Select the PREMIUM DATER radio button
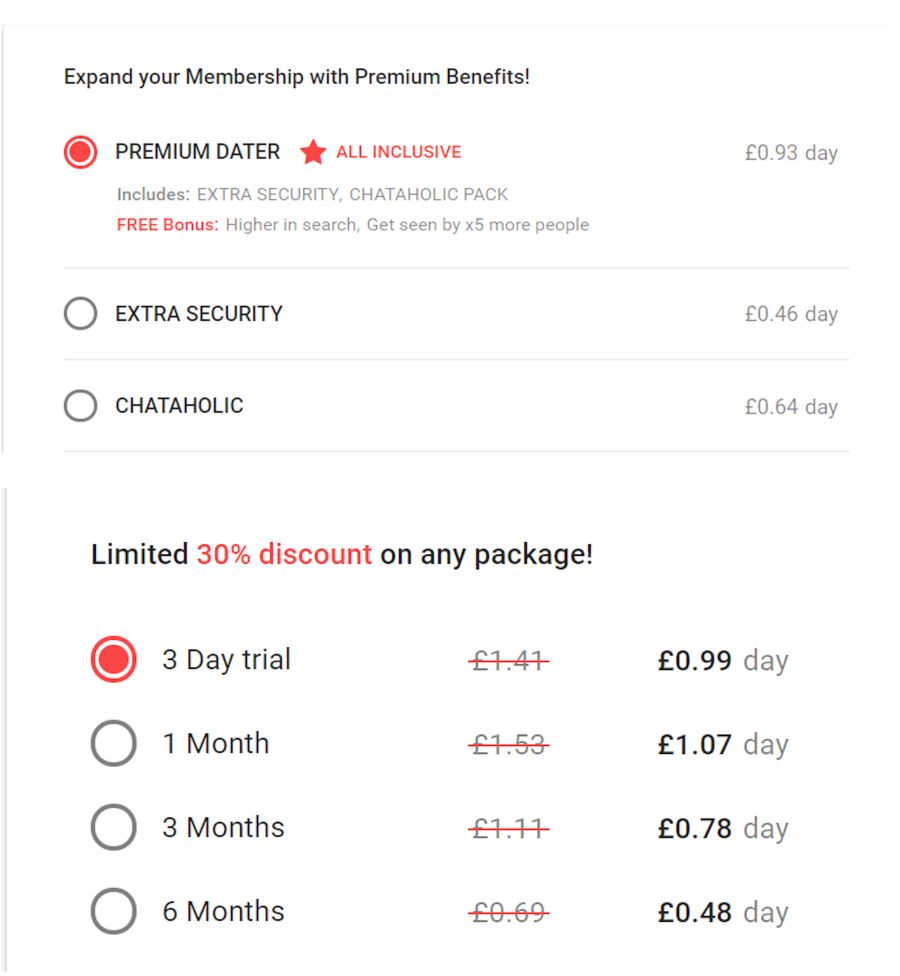This screenshot has width=900, height=976. coord(79,152)
